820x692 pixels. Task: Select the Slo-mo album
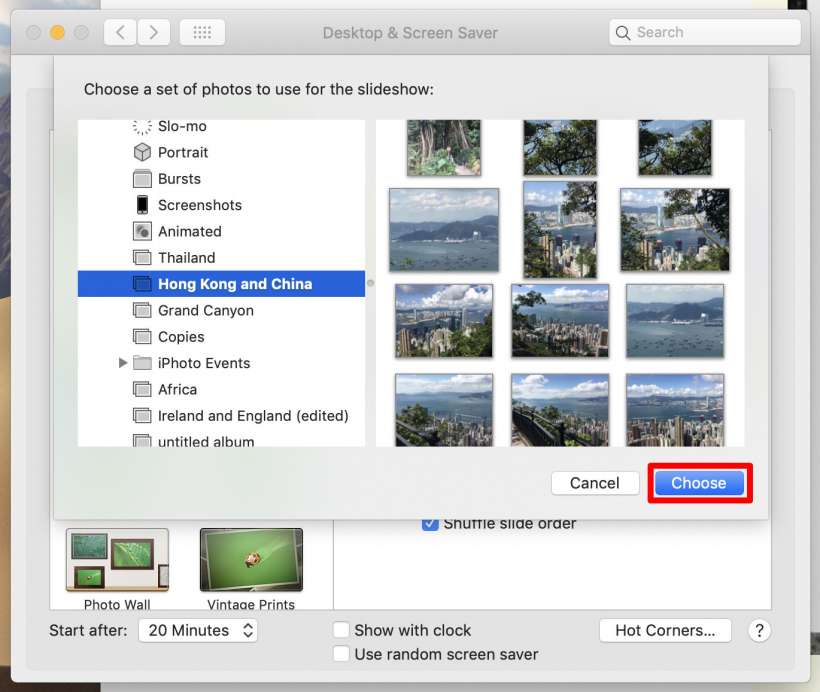tap(221, 127)
